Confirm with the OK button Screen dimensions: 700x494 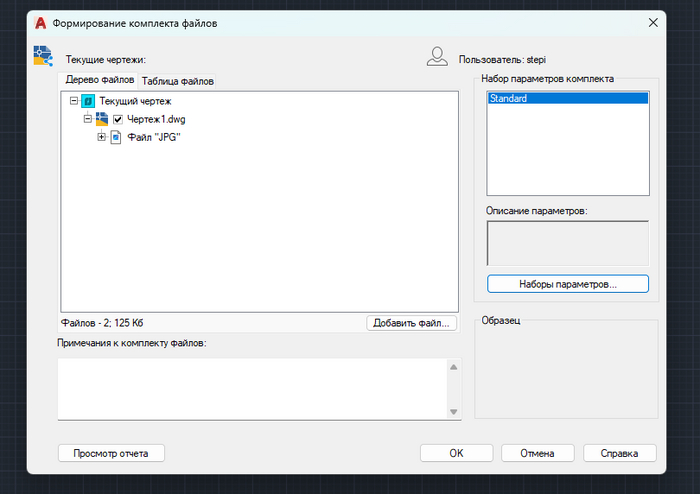point(456,453)
